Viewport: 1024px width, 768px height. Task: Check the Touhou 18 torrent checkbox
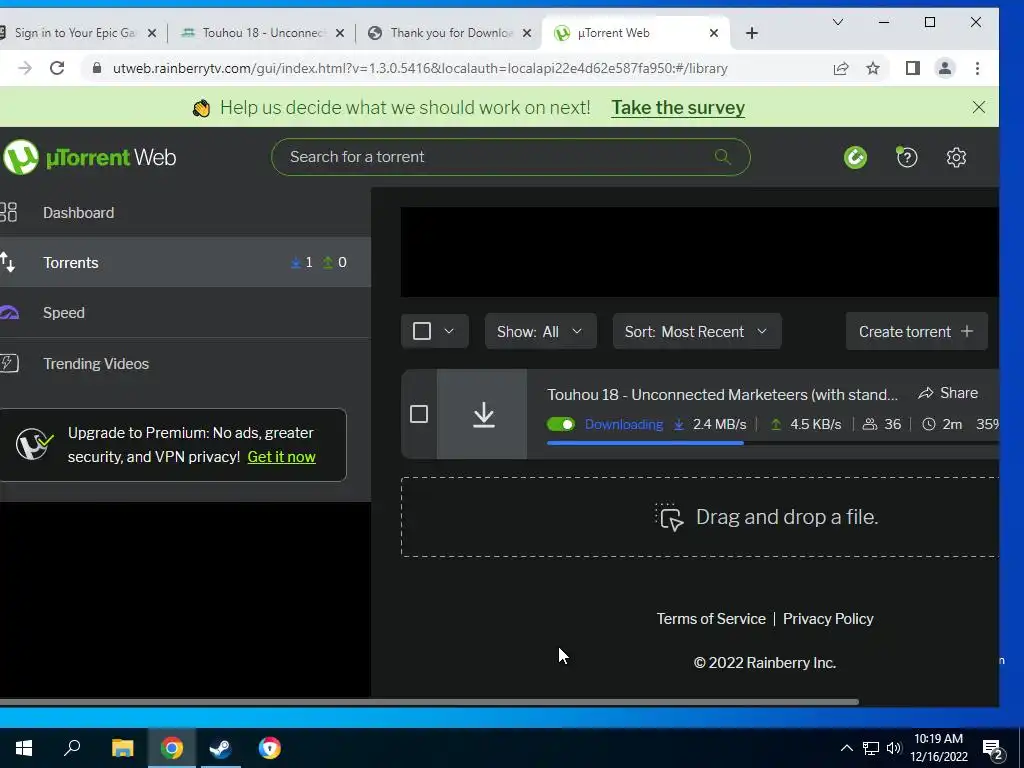click(419, 414)
